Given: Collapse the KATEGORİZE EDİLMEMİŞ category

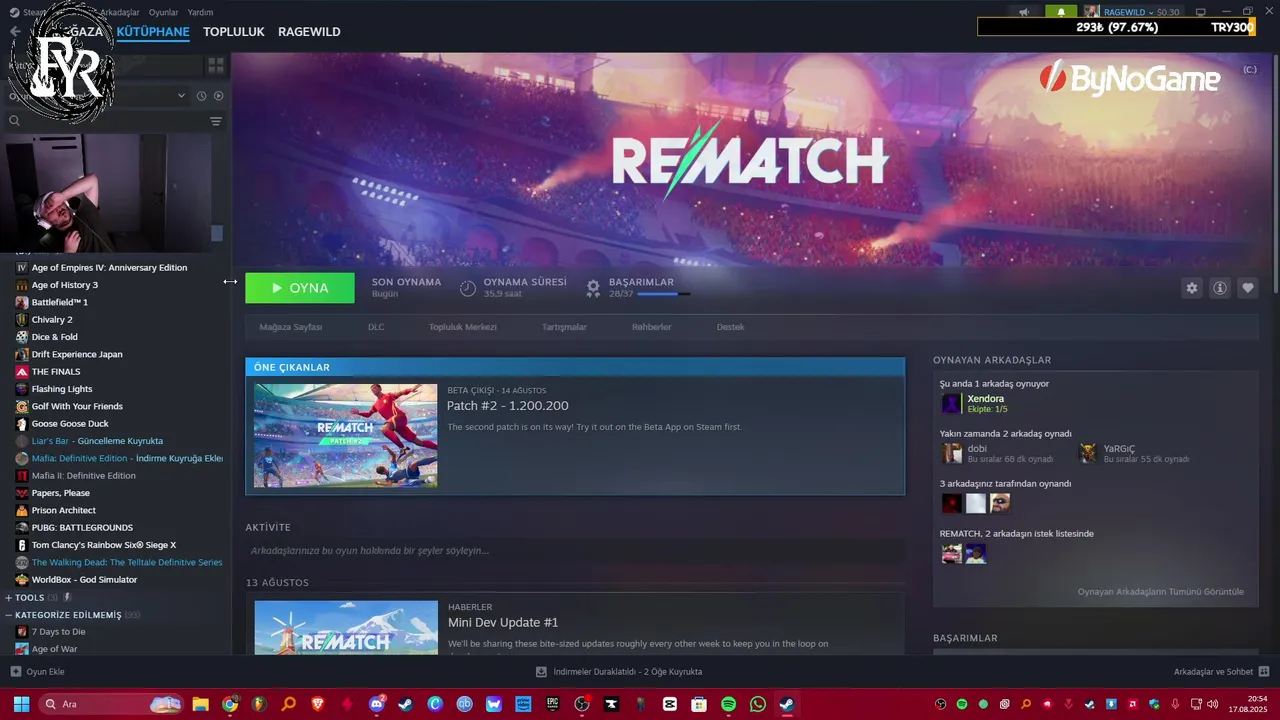Looking at the screenshot, I should (9, 615).
